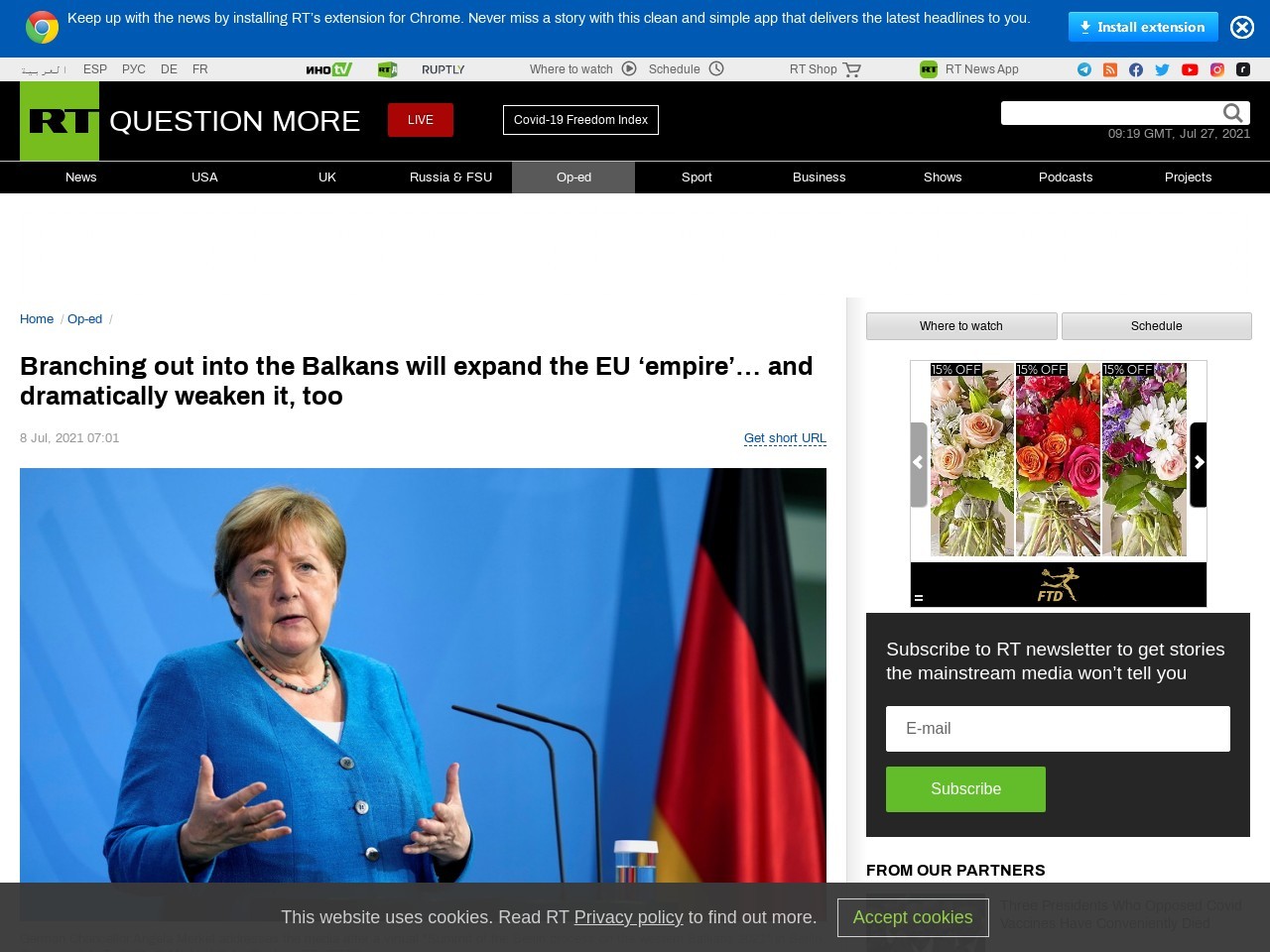Screen dimensions: 1270x952
Task: Open the InoTV logo link
Action: pos(328,69)
